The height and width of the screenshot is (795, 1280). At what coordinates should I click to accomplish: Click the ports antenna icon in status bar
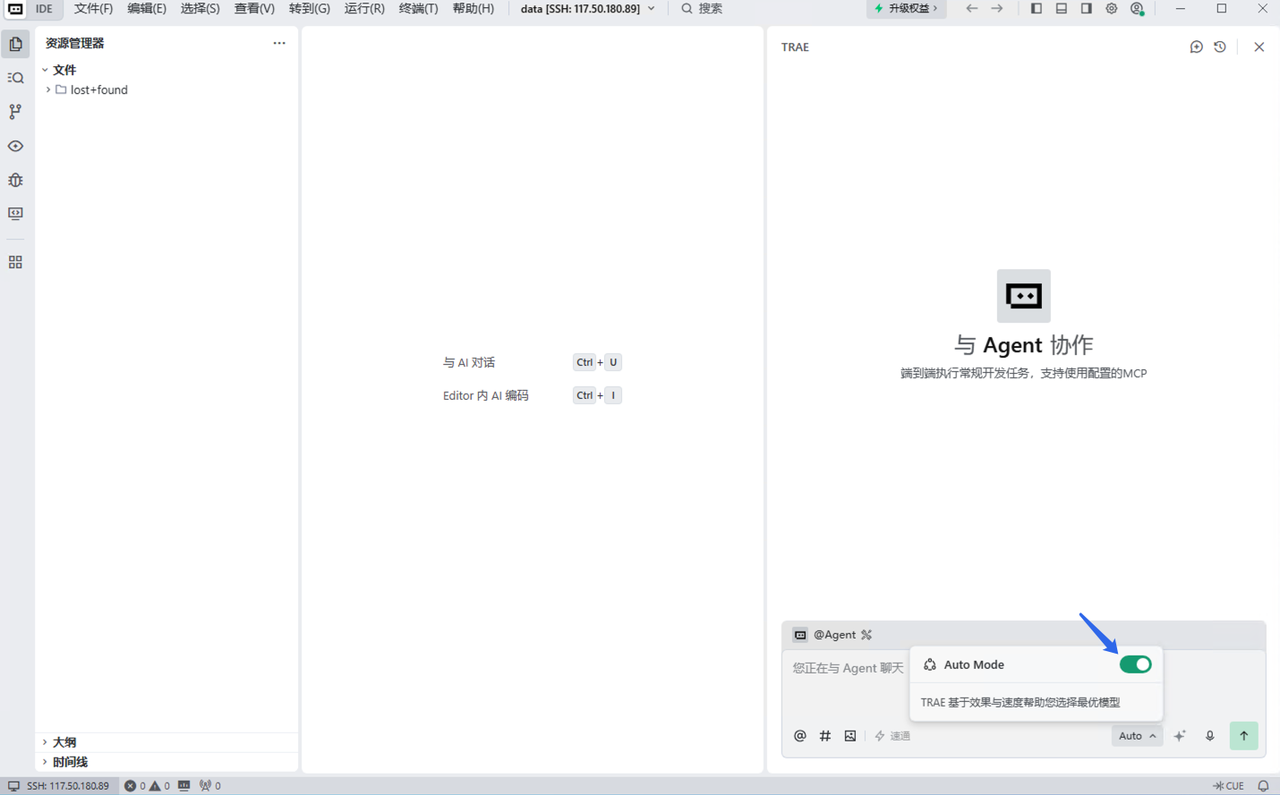[210, 786]
